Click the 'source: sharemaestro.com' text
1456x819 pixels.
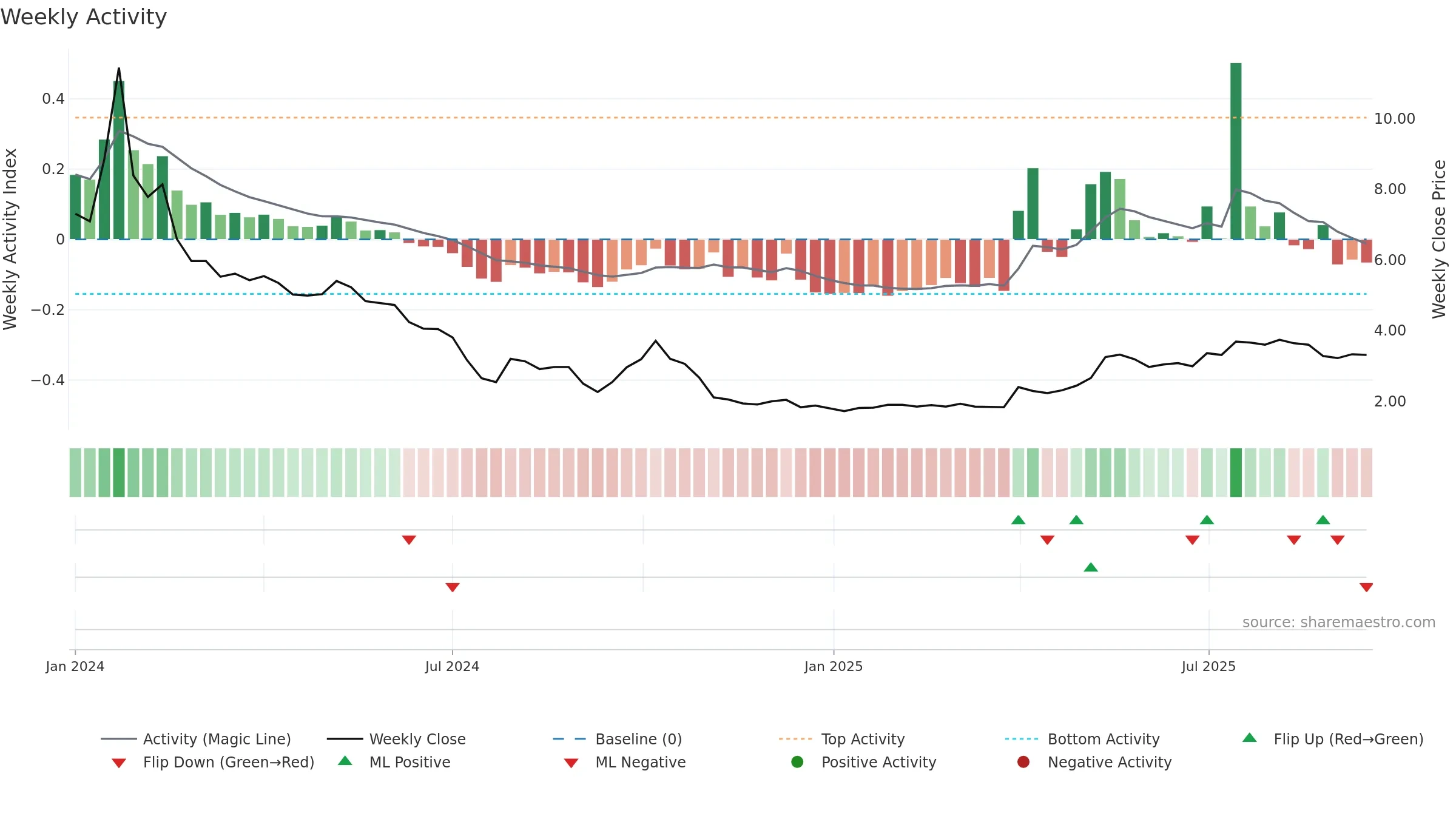1339,622
